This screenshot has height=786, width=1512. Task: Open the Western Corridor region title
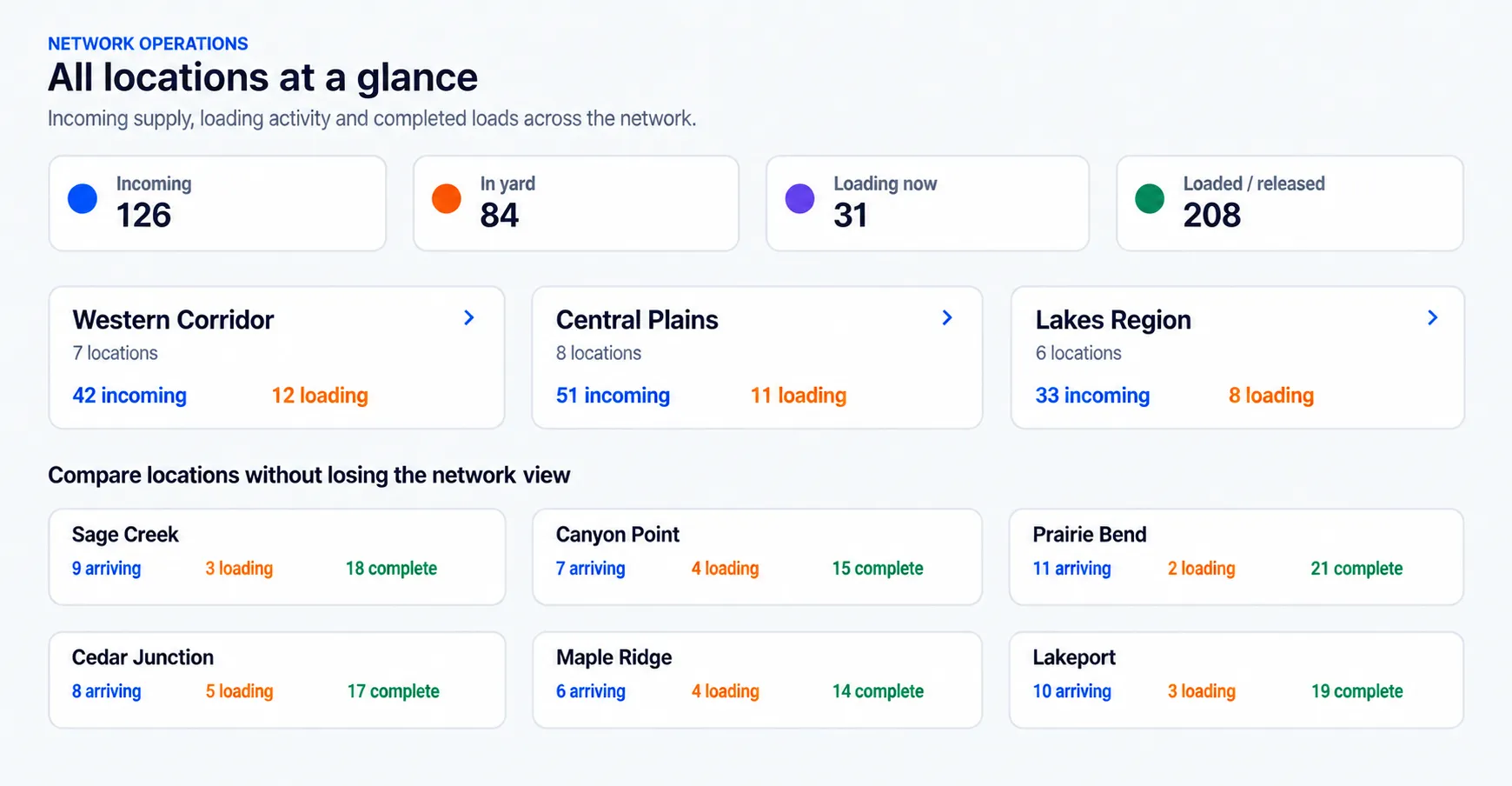coord(173,320)
